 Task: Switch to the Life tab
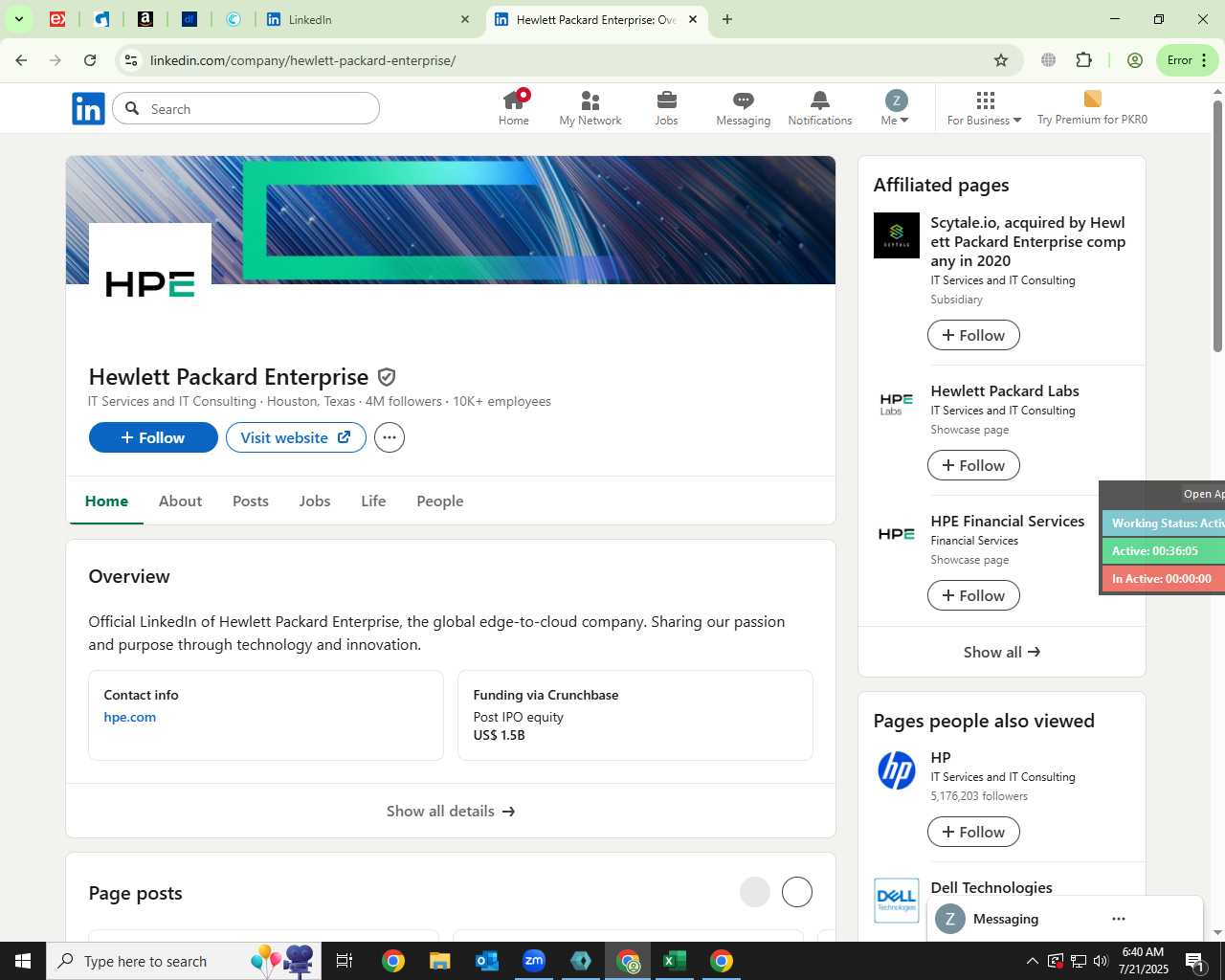tap(373, 501)
